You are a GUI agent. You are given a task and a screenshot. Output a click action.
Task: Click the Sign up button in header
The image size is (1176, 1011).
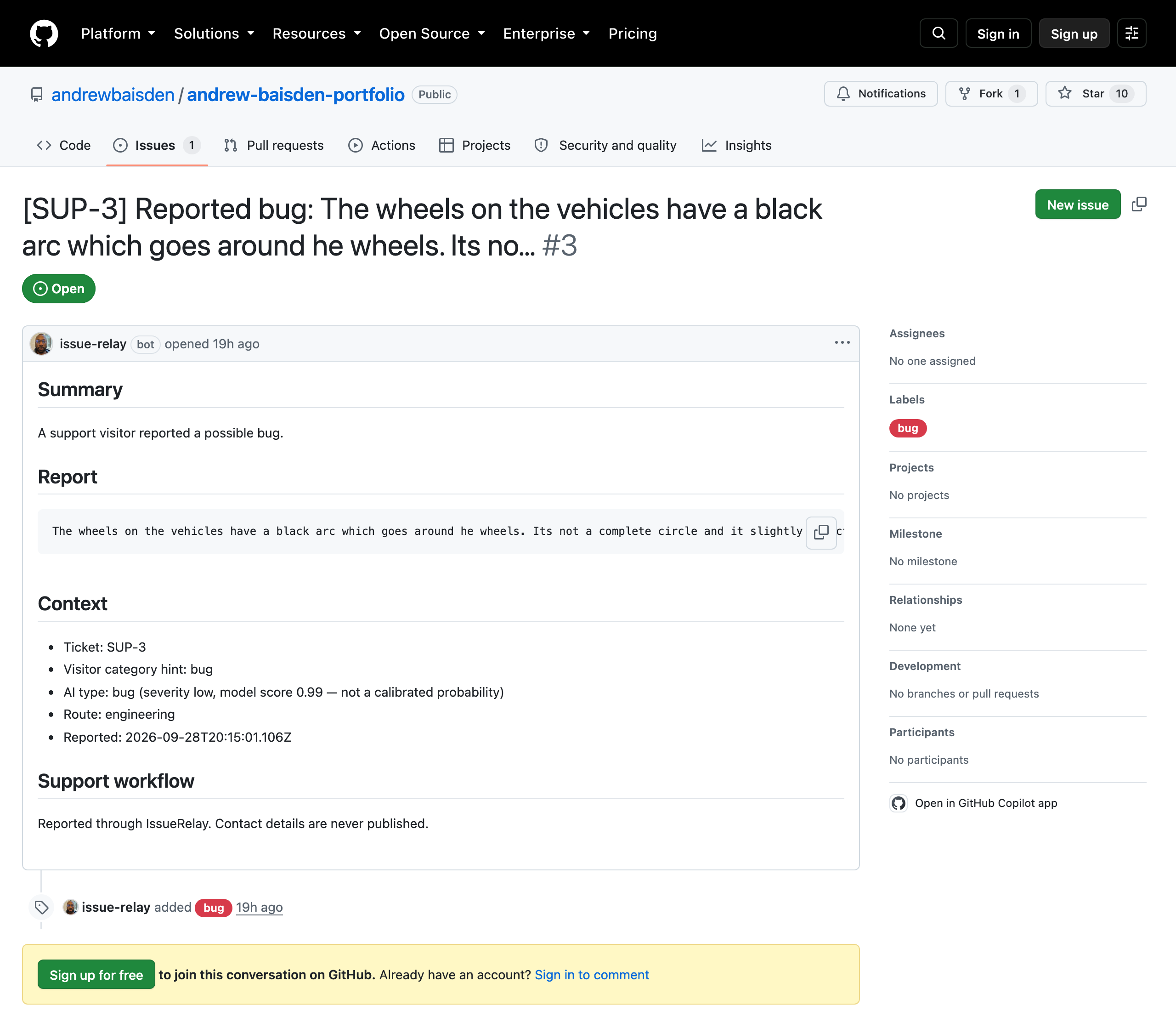point(1074,34)
